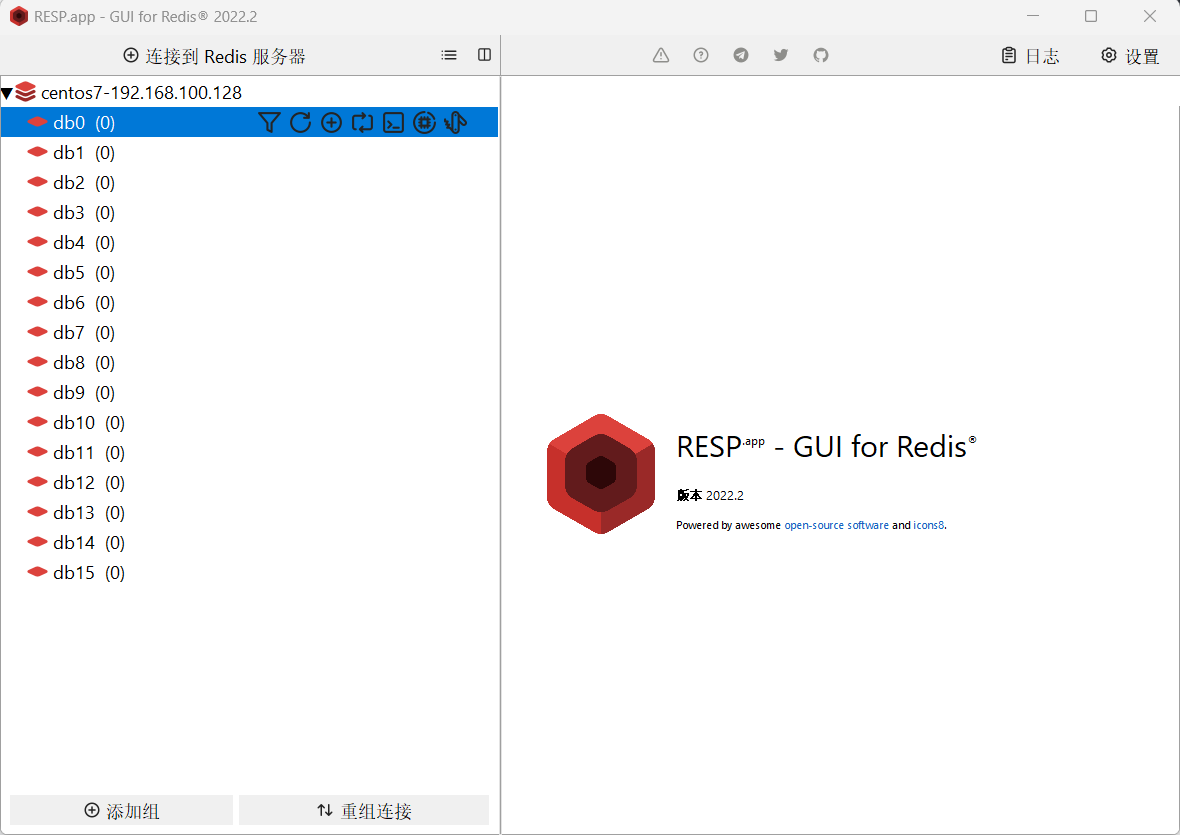The image size is (1180, 835).
Task: Open memory analysis icon on db0 row
Action: point(424,123)
